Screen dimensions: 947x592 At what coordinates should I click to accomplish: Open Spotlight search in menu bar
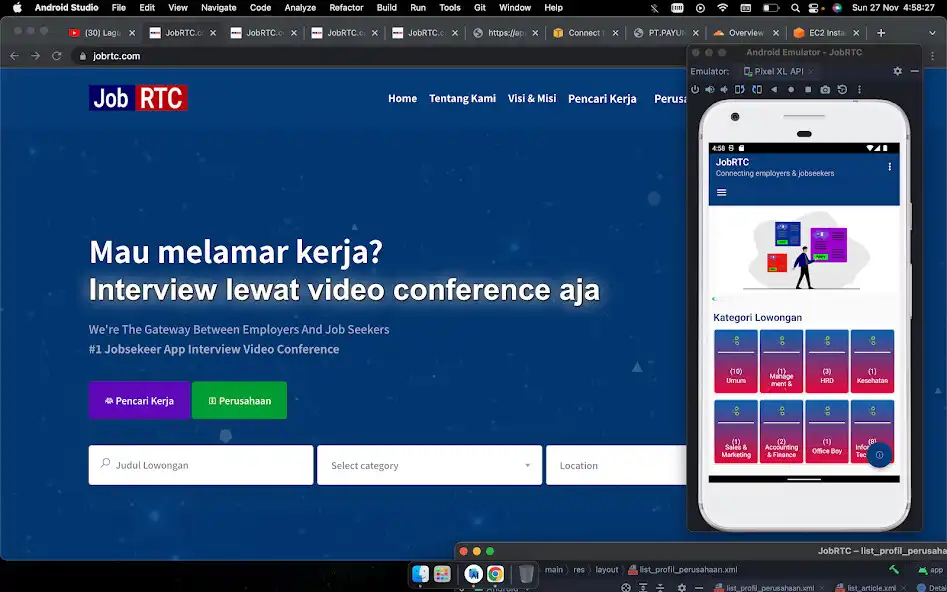point(795,8)
